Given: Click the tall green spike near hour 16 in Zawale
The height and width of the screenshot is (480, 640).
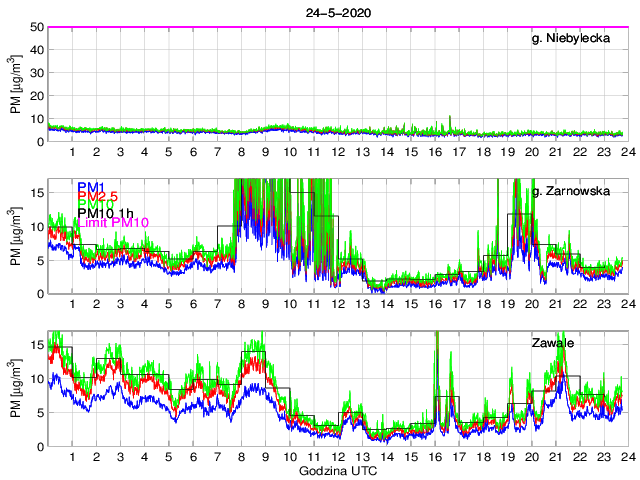Looking at the screenshot, I should point(437,350).
